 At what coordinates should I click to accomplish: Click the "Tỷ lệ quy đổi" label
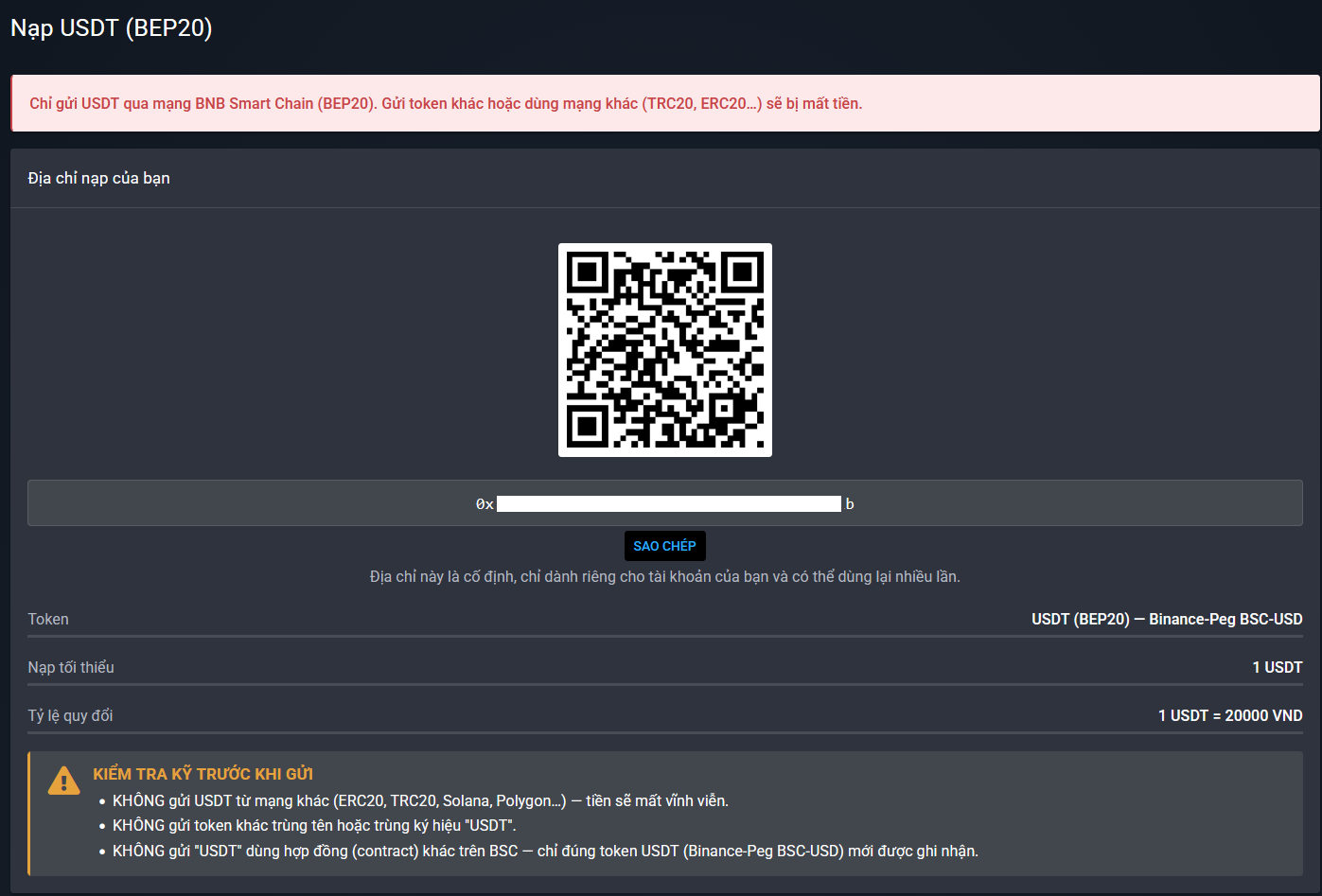tap(70, 715)
